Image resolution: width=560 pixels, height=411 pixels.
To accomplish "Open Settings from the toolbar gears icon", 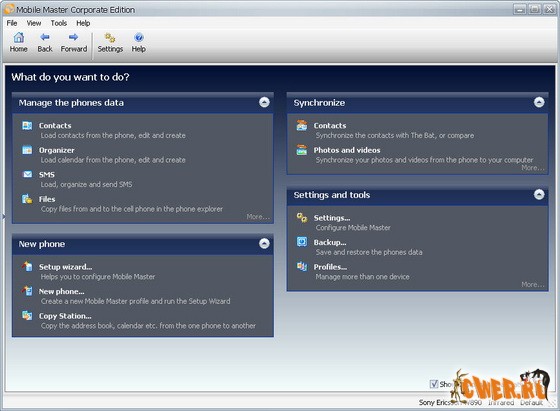I will click(x=110, y=37).
